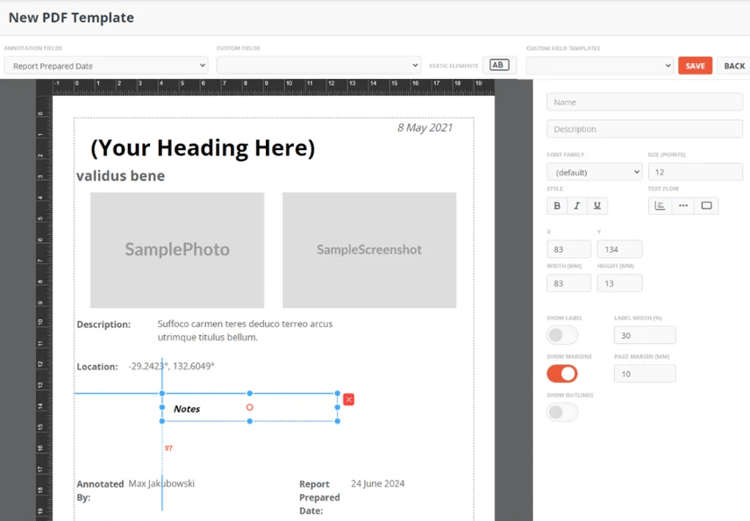Screen dimensions: 750x521
Task: Select the '-29.2423°, 132.6049°' coordinates
Action: point(171,366)
